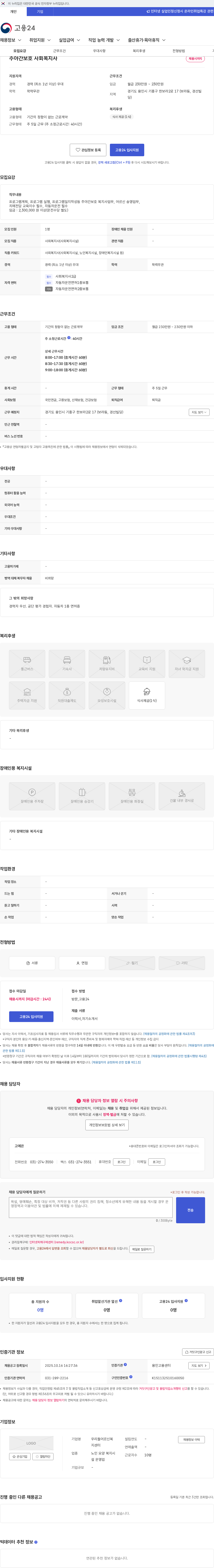The height and width of the screenshot is (1568, 214).
Task: Switch to the 기업 member tab
Action: (40, 12)
